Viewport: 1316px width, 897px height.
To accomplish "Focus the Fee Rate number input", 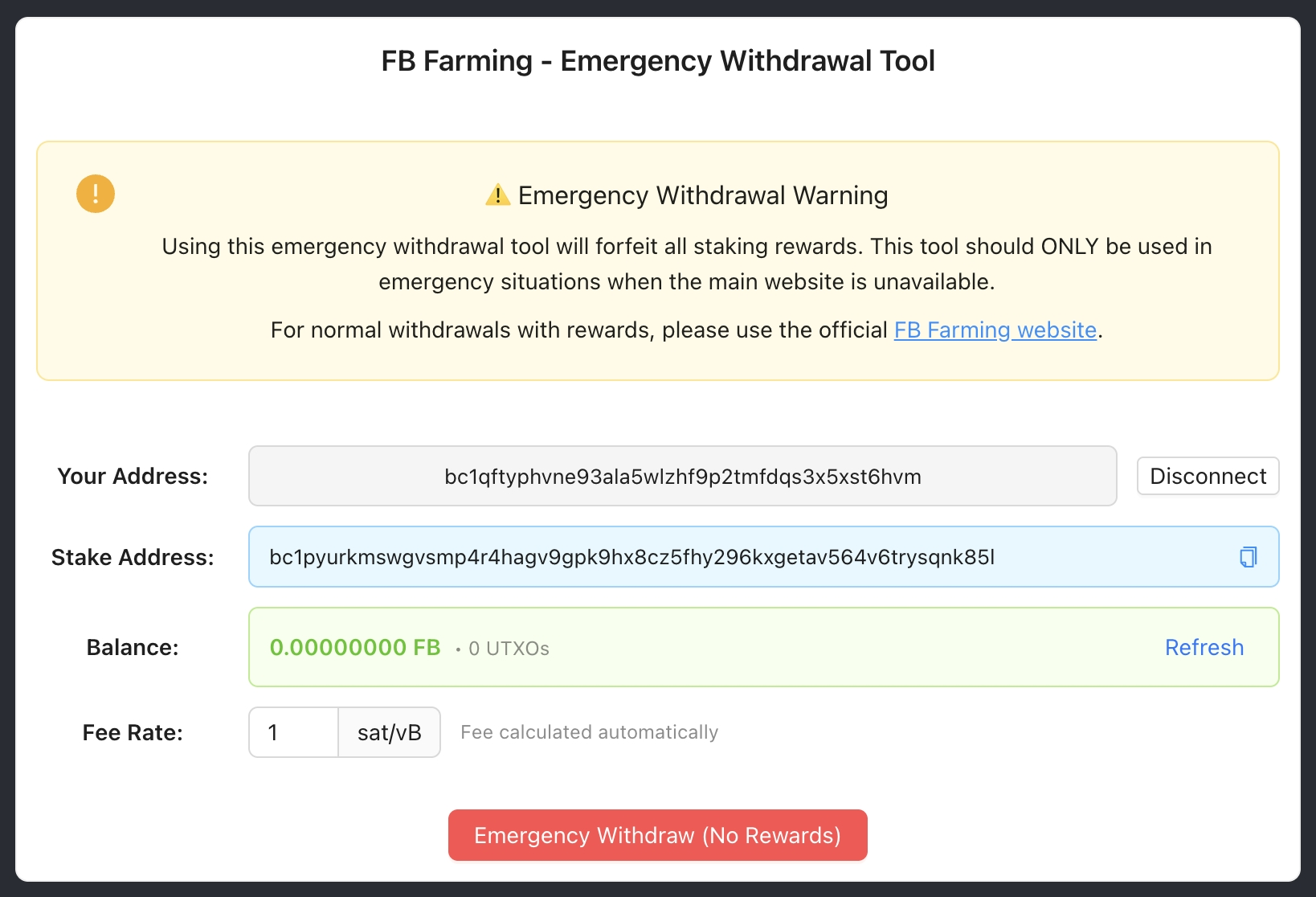I will [x=293, y=732].
